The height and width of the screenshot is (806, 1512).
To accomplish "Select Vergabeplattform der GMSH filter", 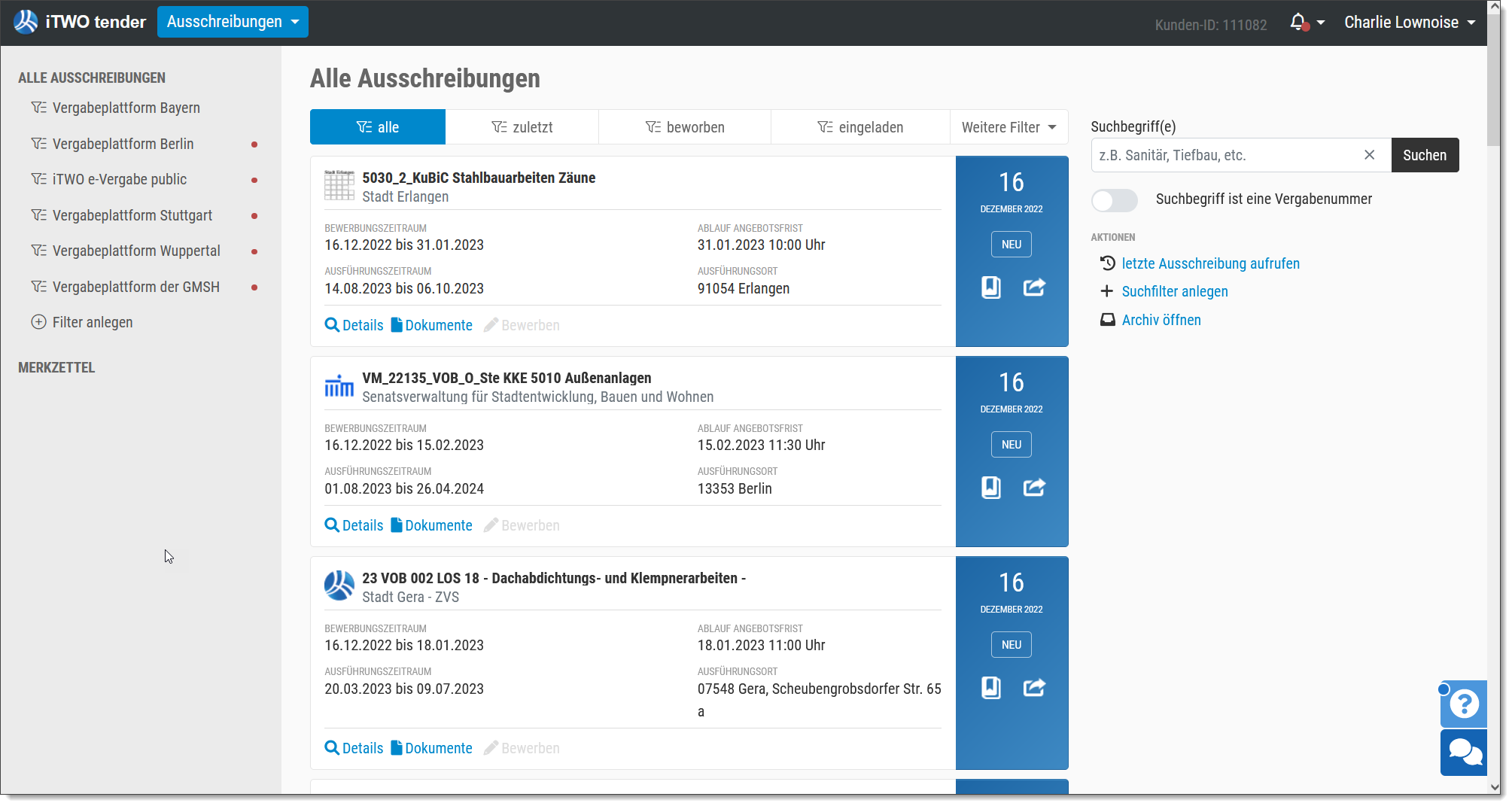I will pos(136,287).
